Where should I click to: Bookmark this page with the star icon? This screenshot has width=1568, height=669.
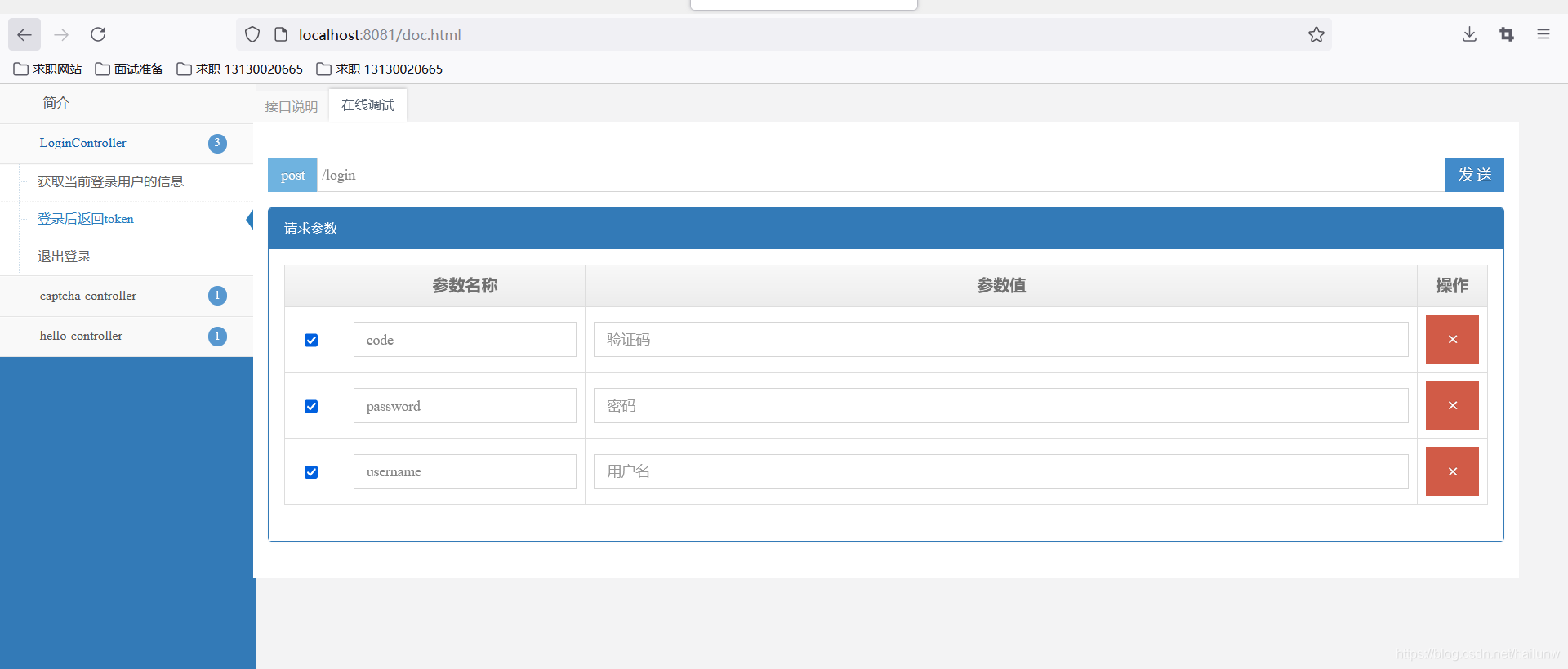coord(1316,34)
